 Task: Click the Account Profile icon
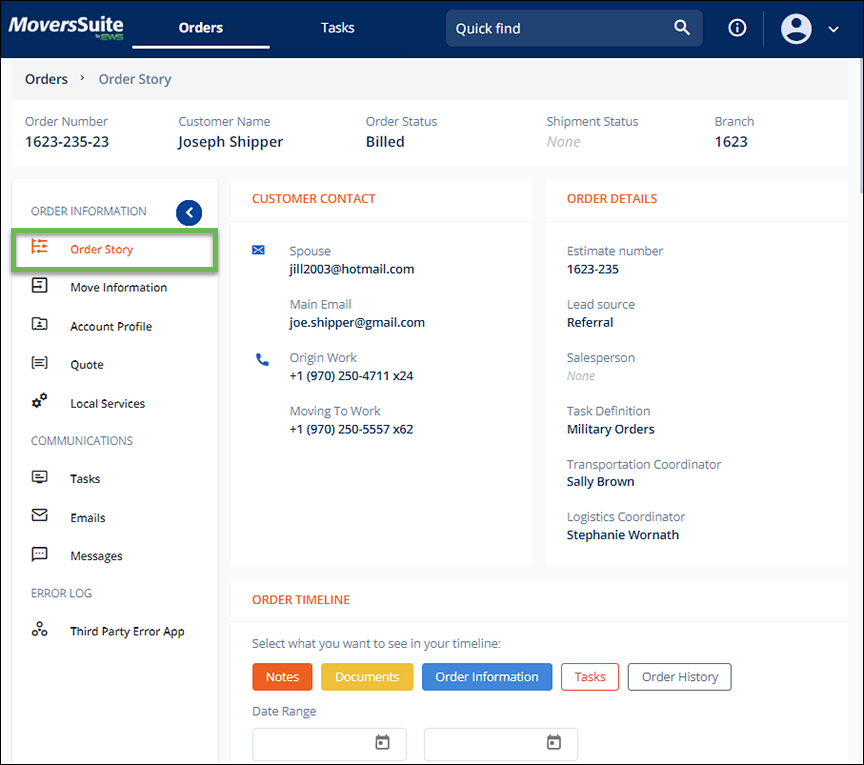coord(38,325)
